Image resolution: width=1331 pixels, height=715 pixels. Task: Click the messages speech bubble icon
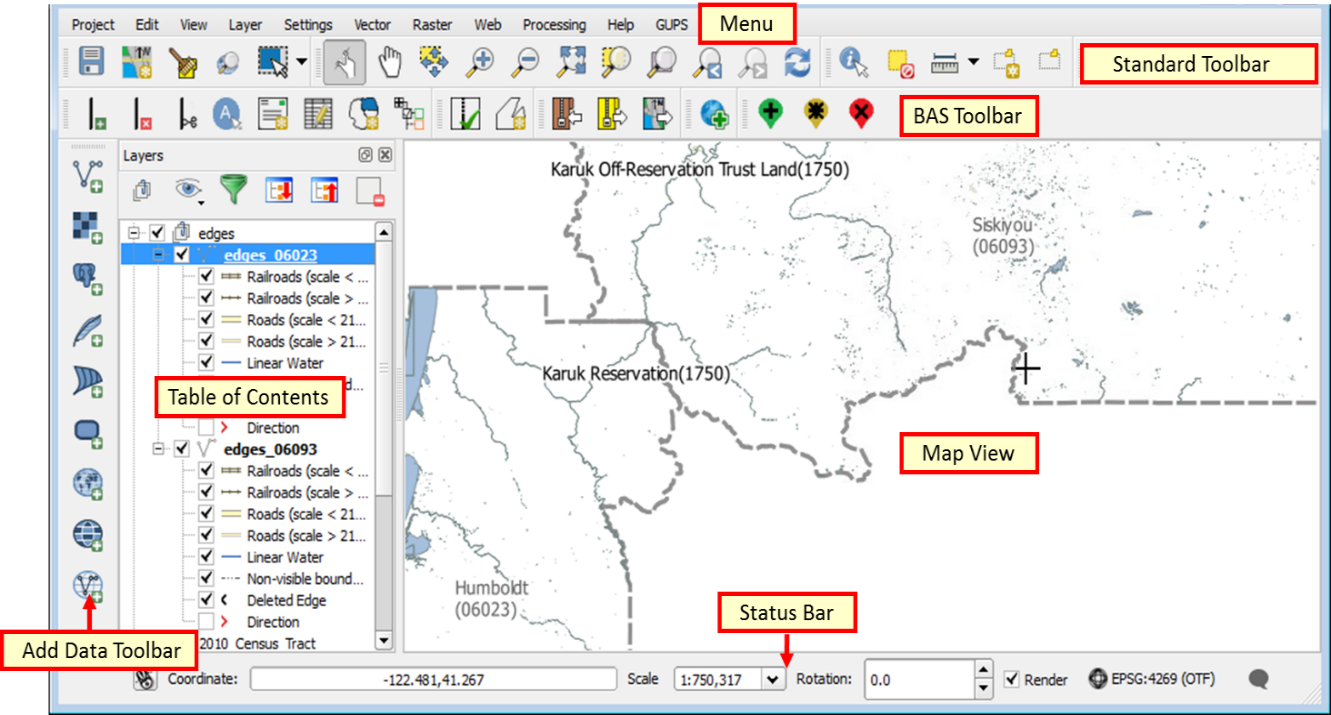coord(1259,680)
